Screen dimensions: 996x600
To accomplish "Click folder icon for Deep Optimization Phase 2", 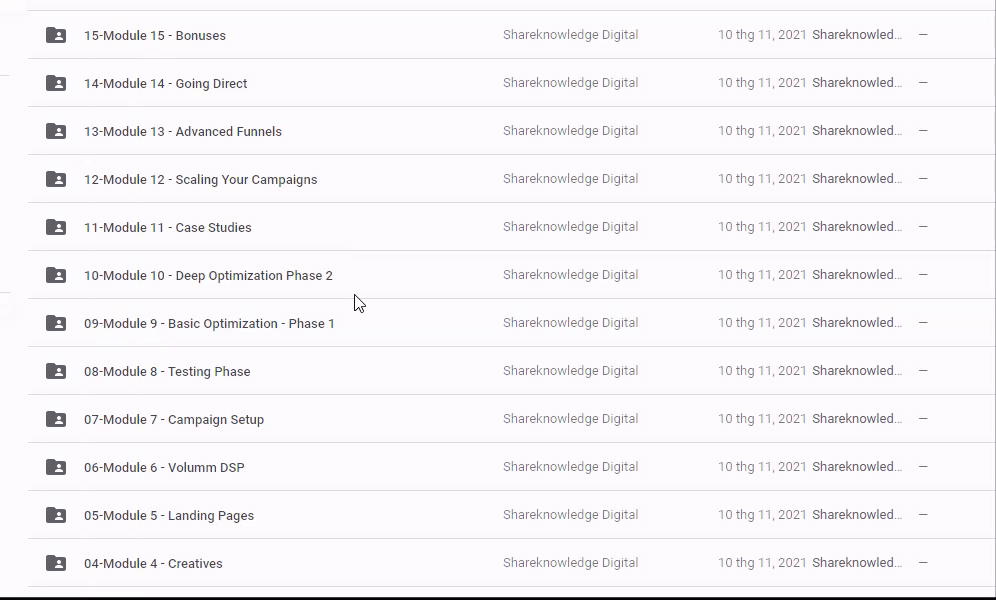I will click(x=56, y=275).
